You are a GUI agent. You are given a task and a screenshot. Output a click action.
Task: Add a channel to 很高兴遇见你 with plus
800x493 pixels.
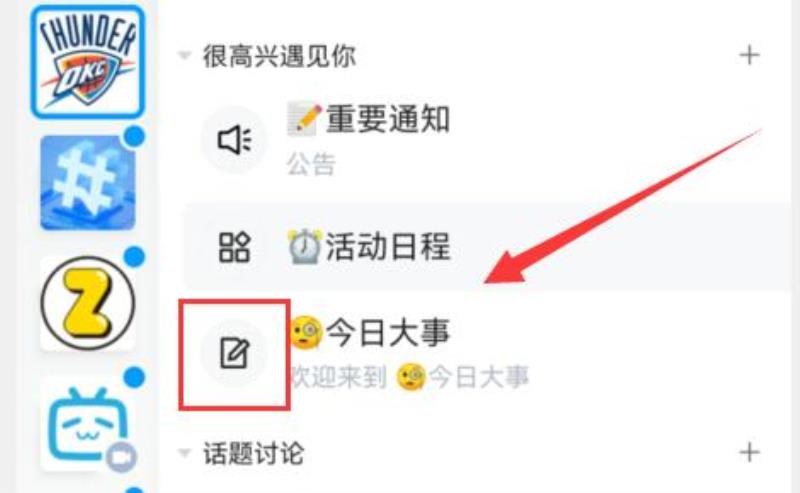tap(749, 55)
